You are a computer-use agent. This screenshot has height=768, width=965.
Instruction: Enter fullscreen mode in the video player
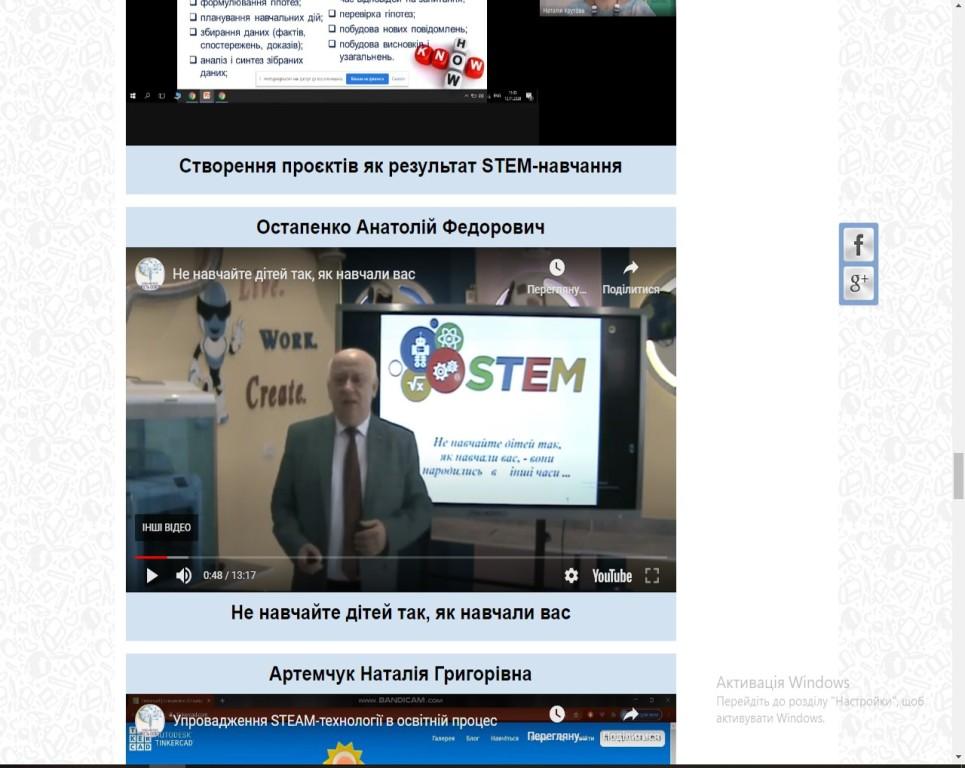click(652, 575)
